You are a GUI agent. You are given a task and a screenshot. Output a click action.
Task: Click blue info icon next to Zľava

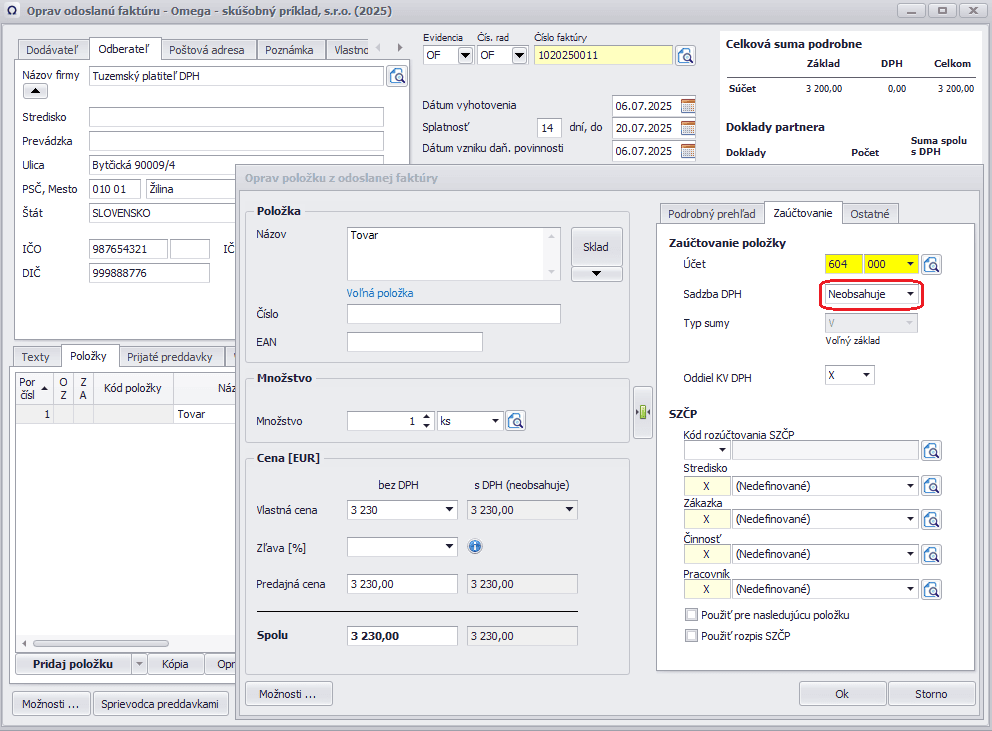475,546
